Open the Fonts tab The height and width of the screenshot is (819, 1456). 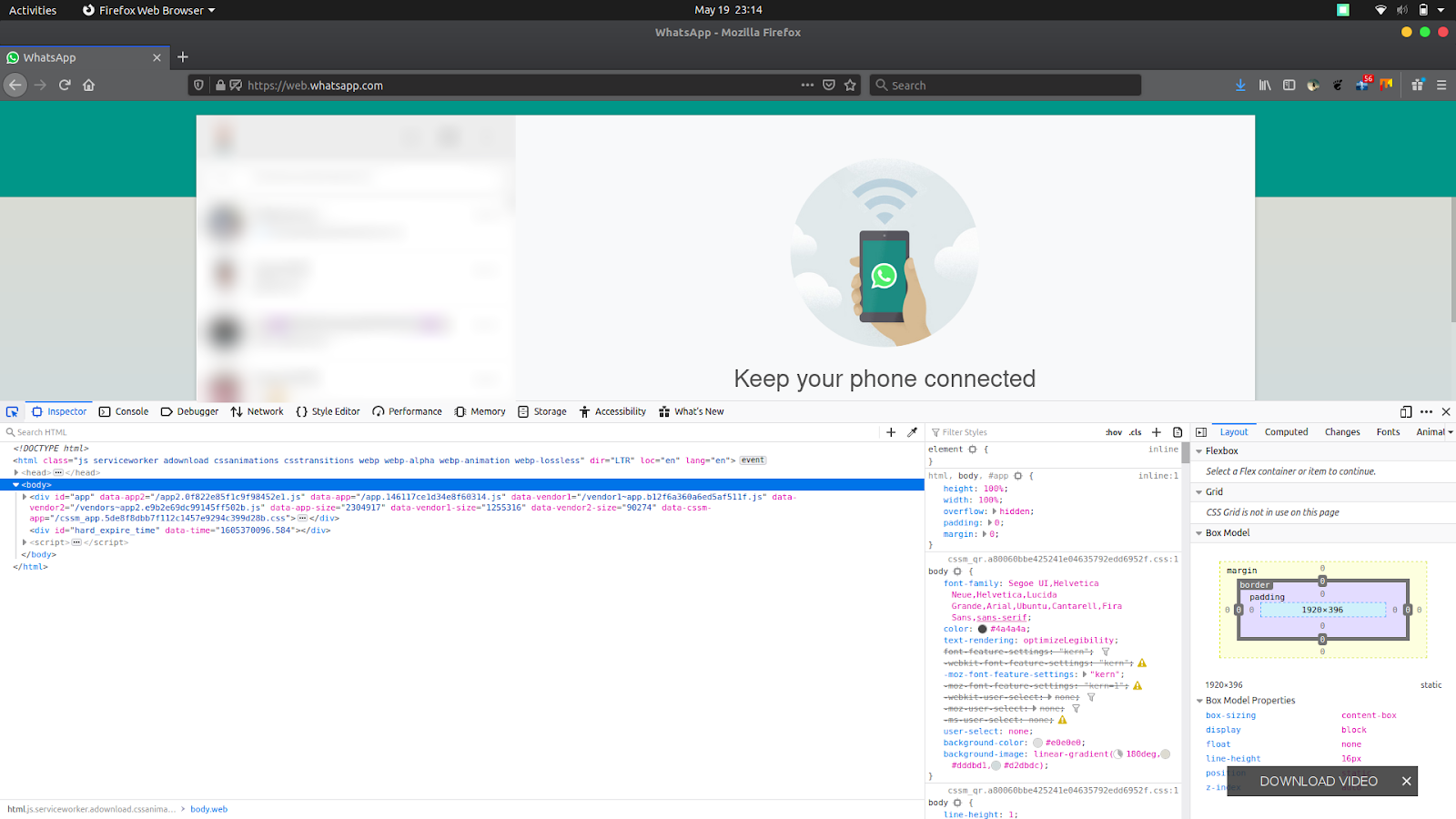[x=1388, y=432]
